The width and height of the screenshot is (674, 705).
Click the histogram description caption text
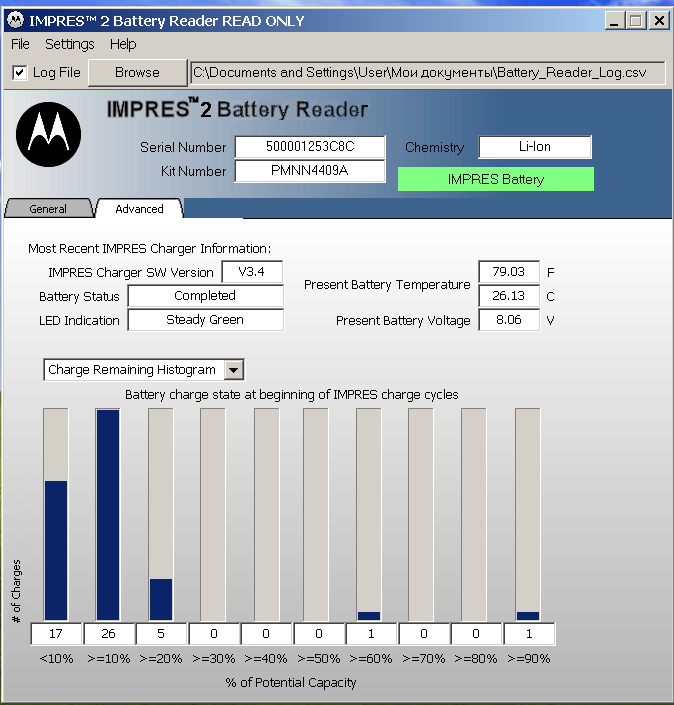(292, 395)
